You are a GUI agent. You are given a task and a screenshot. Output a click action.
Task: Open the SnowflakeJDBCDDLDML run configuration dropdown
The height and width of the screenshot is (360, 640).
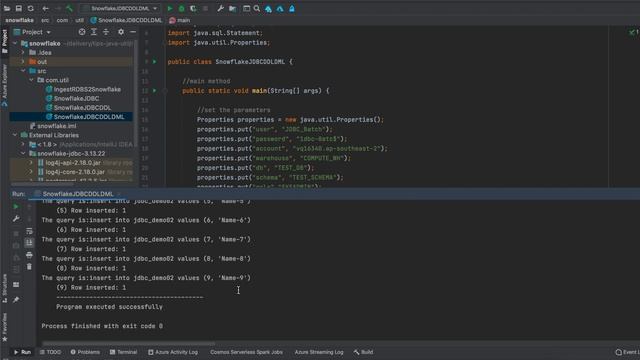click(x=120, y=8)
